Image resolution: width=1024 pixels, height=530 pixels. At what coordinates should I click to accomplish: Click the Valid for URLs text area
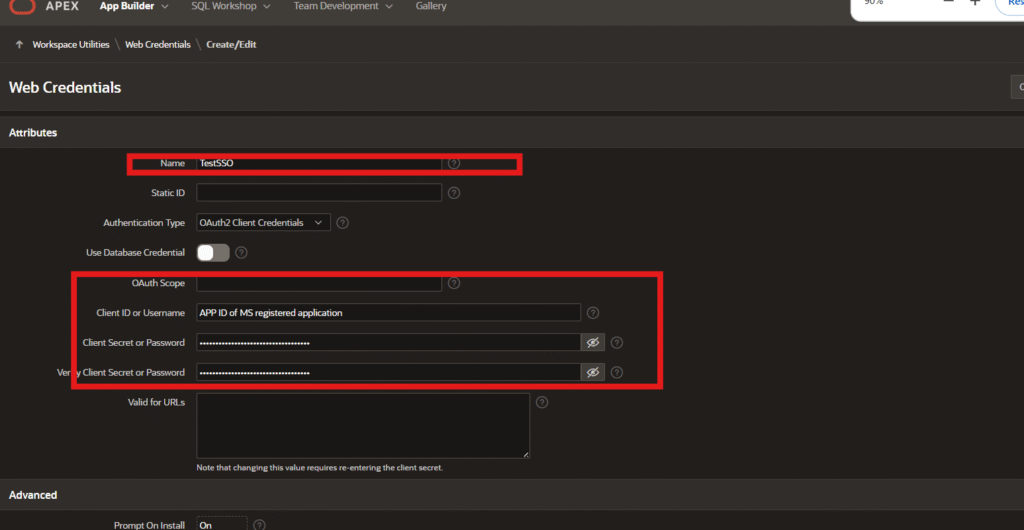(x=363, y=425)
